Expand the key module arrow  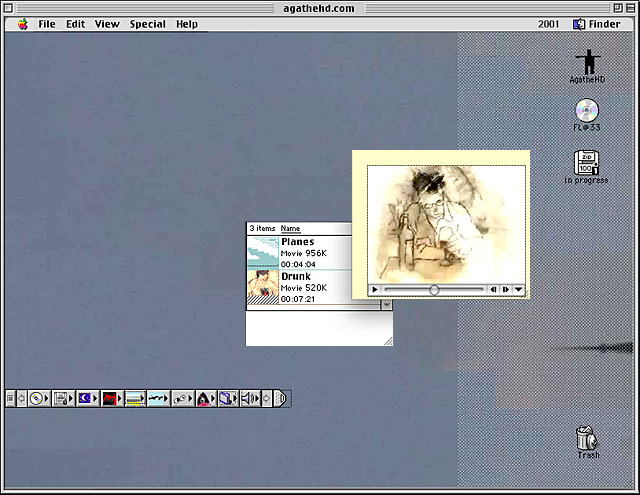tap(191, 398)
